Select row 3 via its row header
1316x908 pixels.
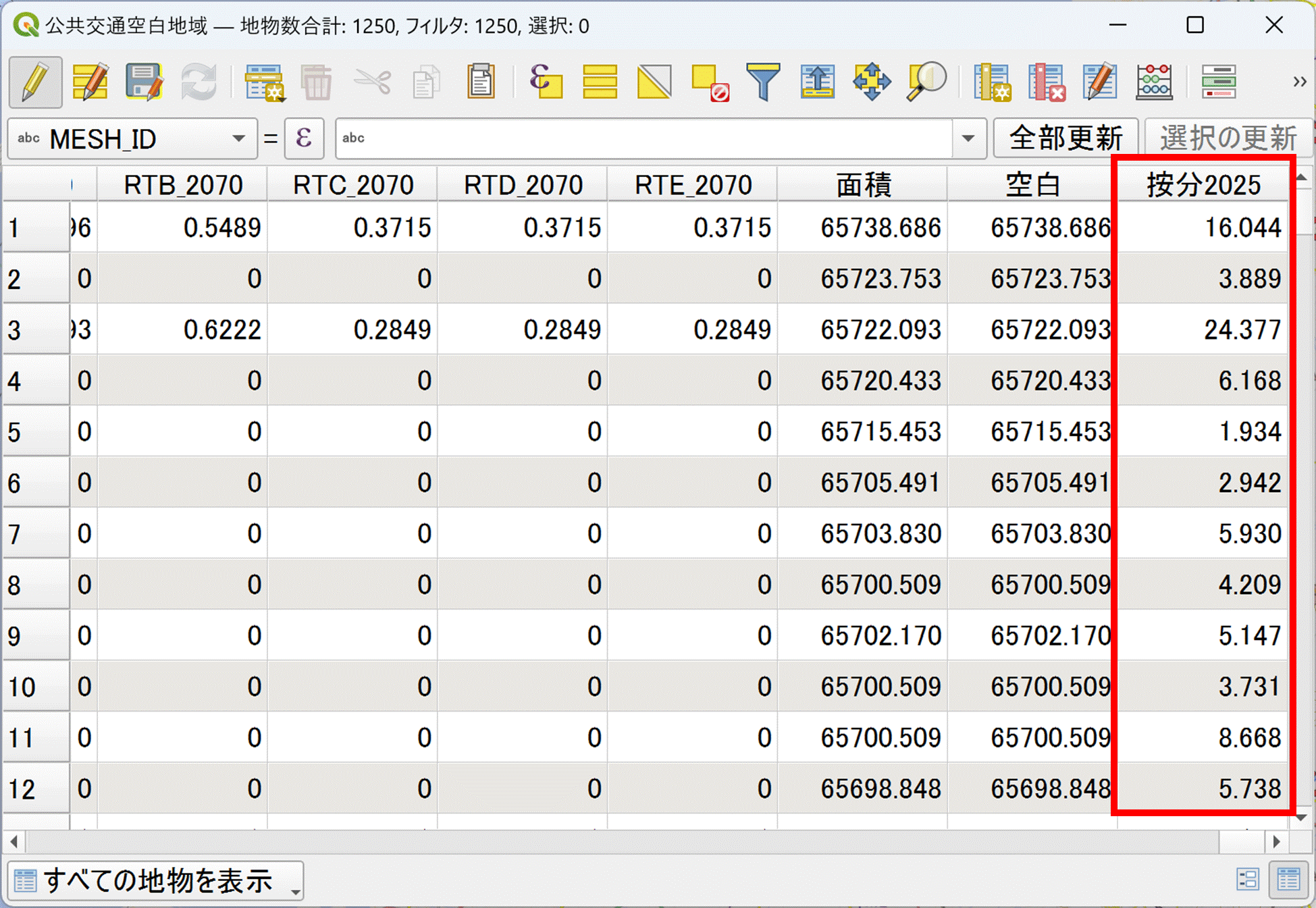coord(36,329)
